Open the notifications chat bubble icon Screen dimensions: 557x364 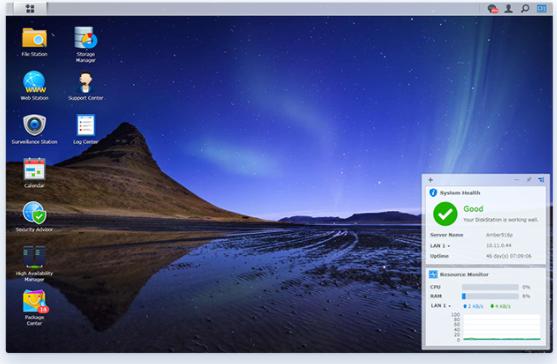pyautogui.click(x=493, y=9)
